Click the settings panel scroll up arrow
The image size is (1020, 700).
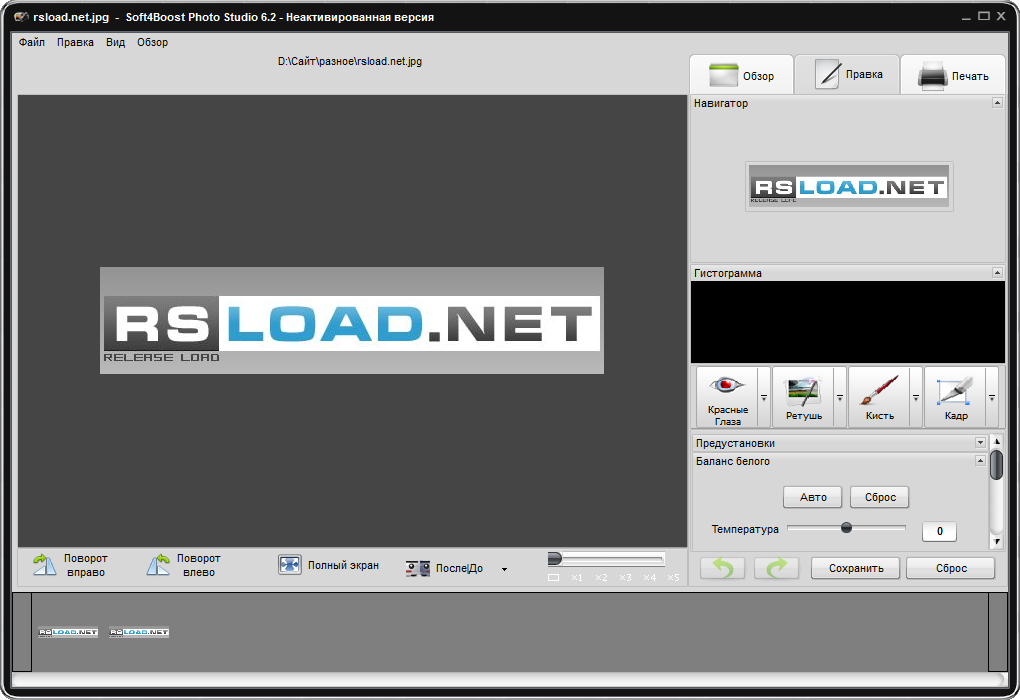pos(997,441)
